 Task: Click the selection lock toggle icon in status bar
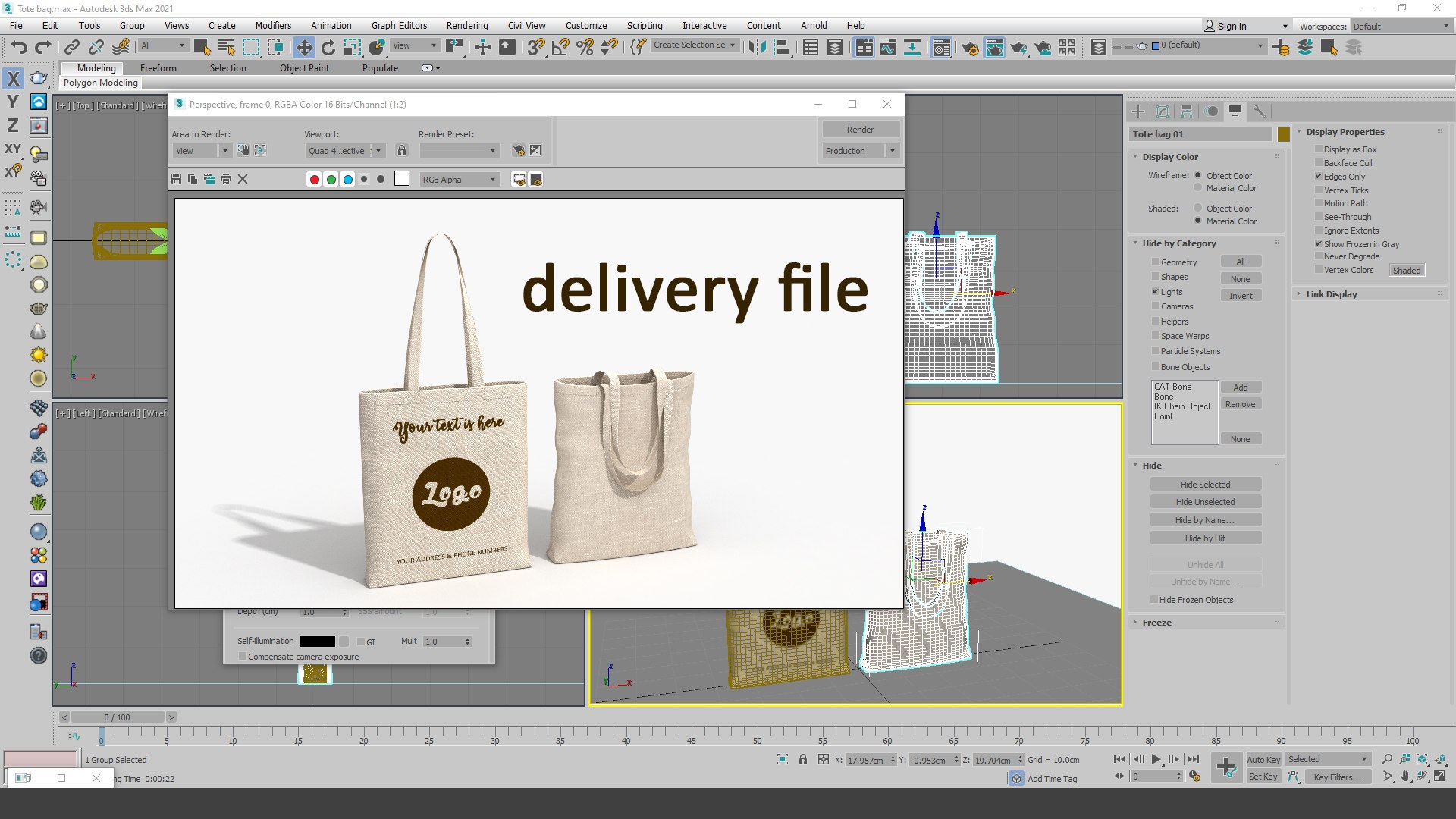tap(803, 759)
